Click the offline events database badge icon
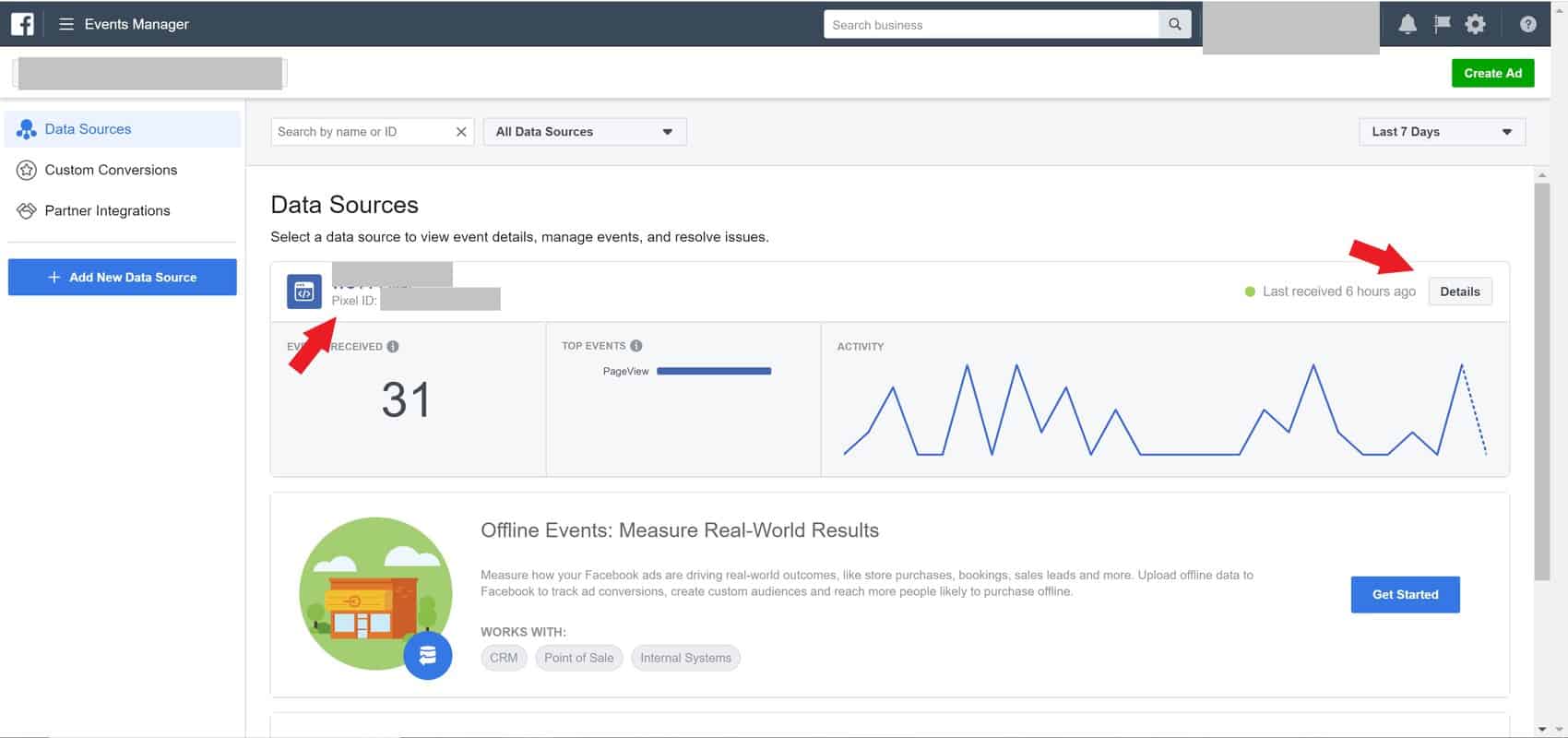Viewport: 1568px width, 738px height. tap(427, 656)
